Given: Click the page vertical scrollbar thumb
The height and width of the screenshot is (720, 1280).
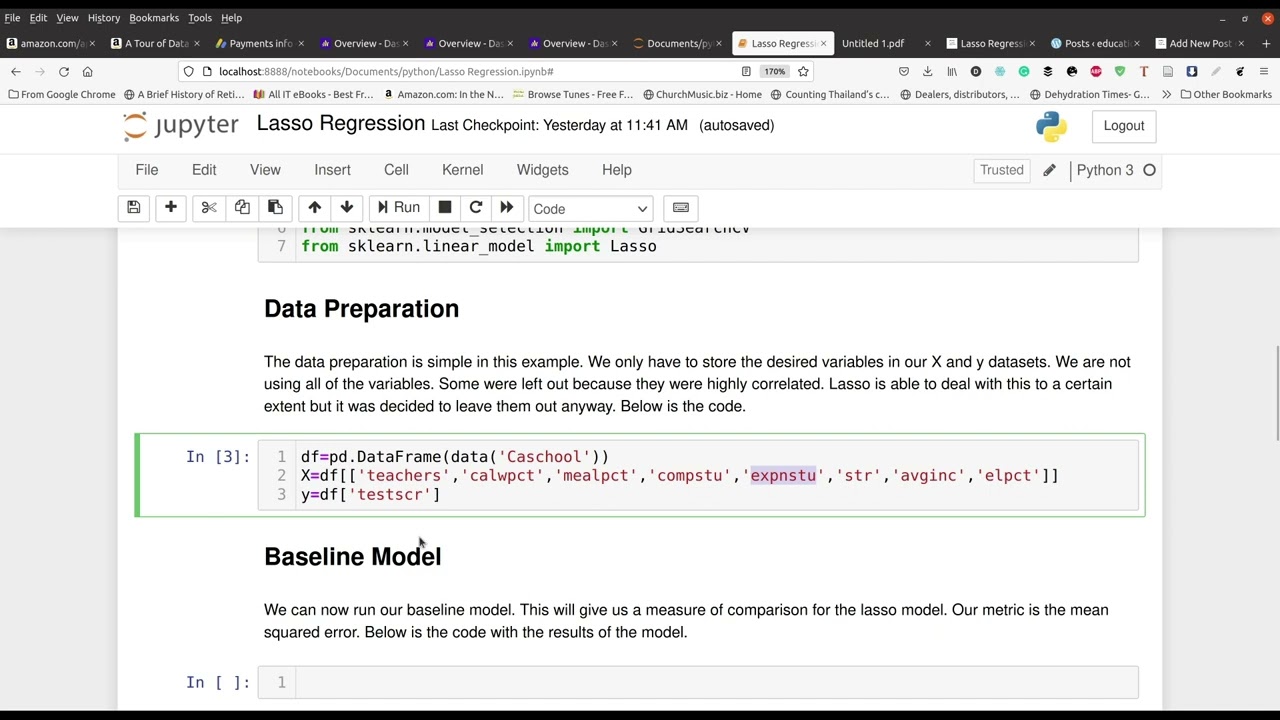Looking at the screenshot, I should point(1276,392).
